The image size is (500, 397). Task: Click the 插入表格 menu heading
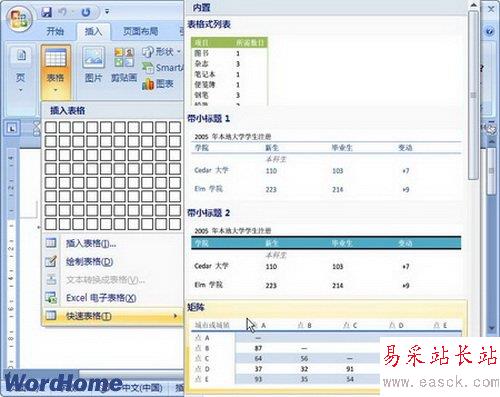pyautogui.click(x=68, y=111)
